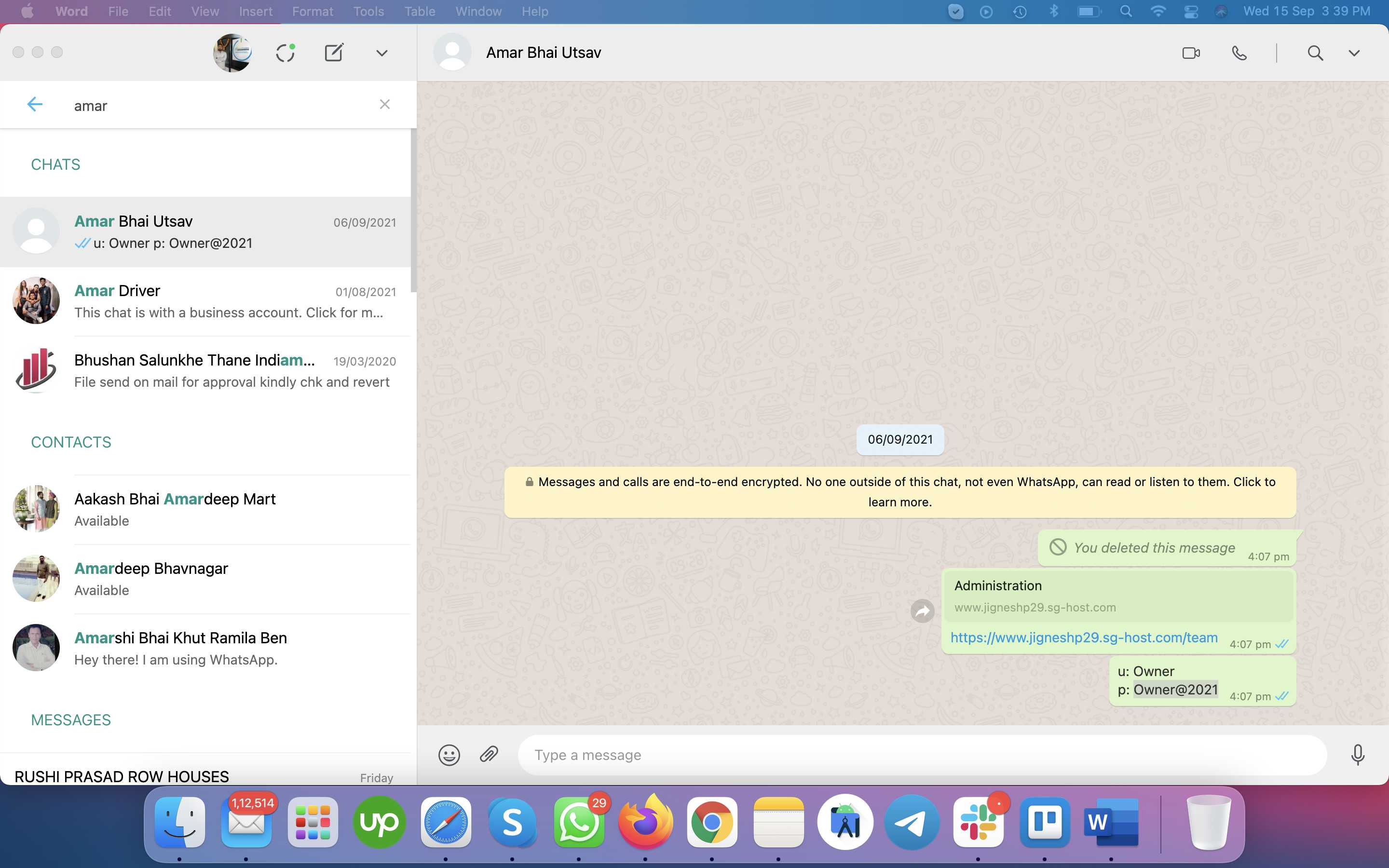Click the Administration link preview card

coord(1118,596)
